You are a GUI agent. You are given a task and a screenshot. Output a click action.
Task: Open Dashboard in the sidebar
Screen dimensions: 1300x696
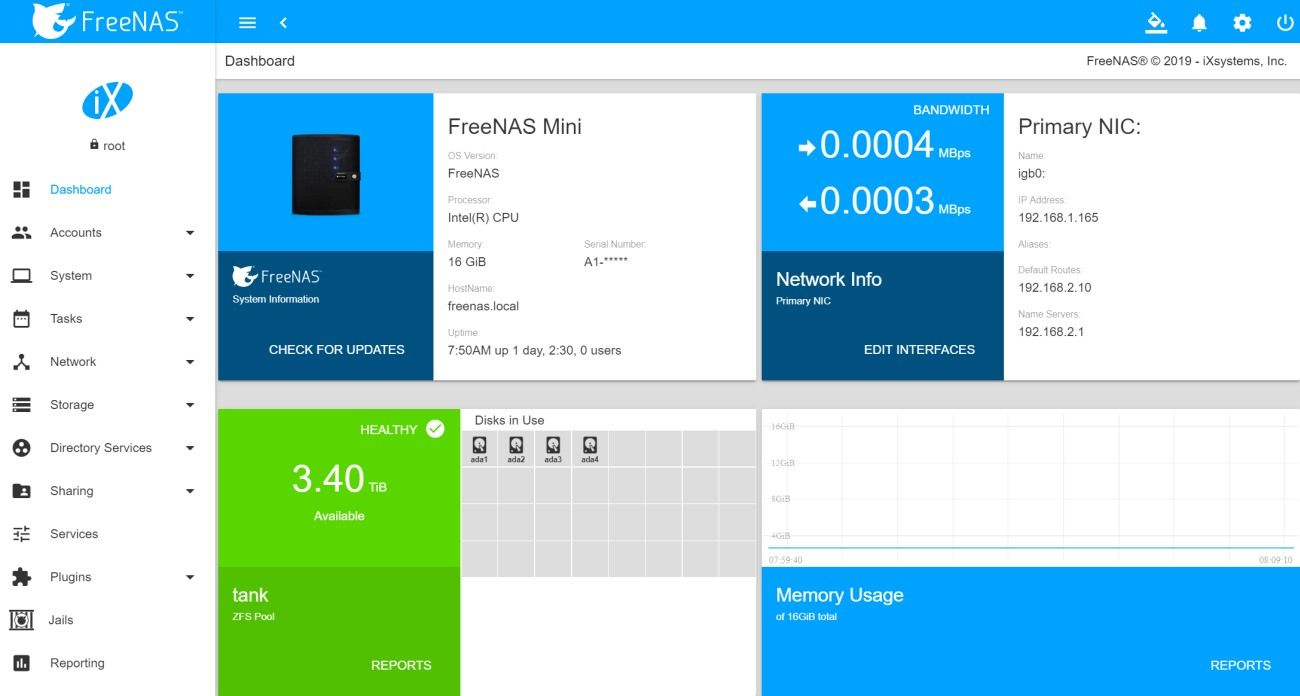pyautogui.click(x=107, y=189)
